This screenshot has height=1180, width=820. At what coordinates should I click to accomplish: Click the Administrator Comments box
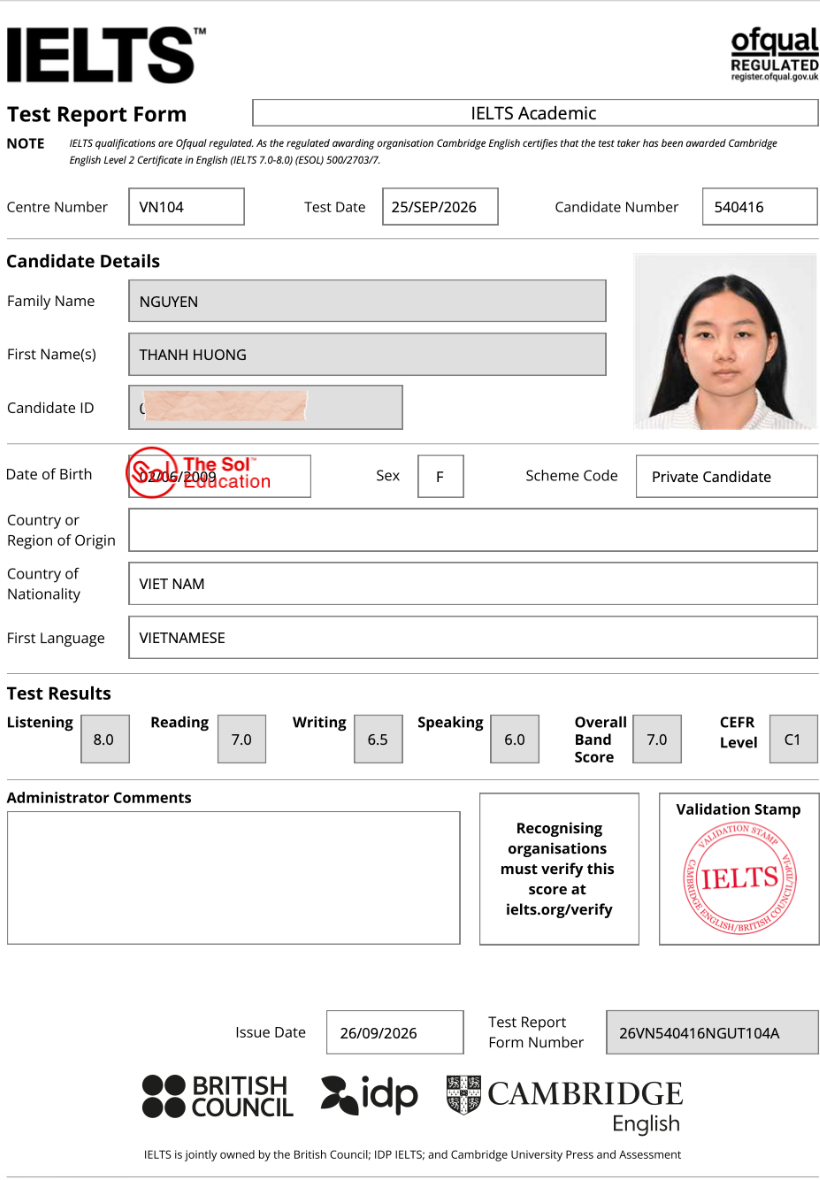point(234,877)
